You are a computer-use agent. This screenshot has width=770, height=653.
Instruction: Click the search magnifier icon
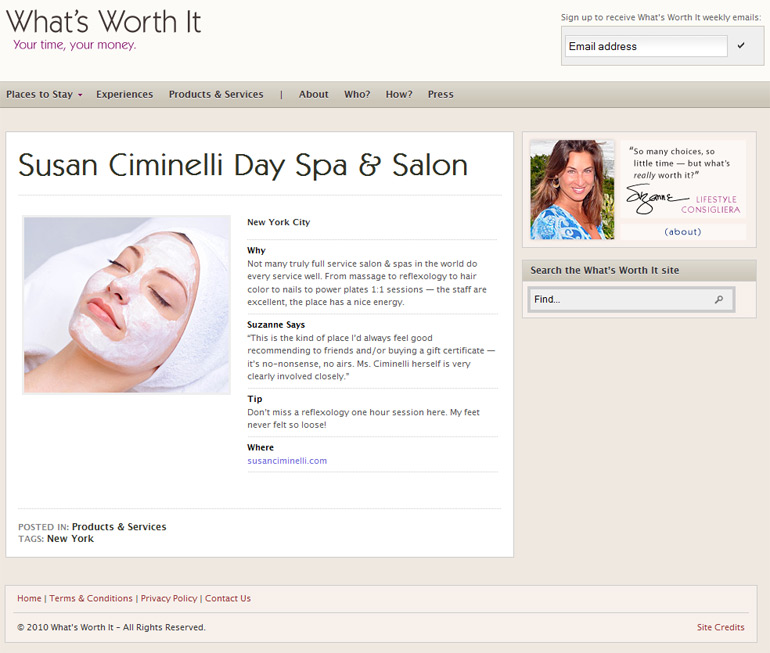coord(719,299)
